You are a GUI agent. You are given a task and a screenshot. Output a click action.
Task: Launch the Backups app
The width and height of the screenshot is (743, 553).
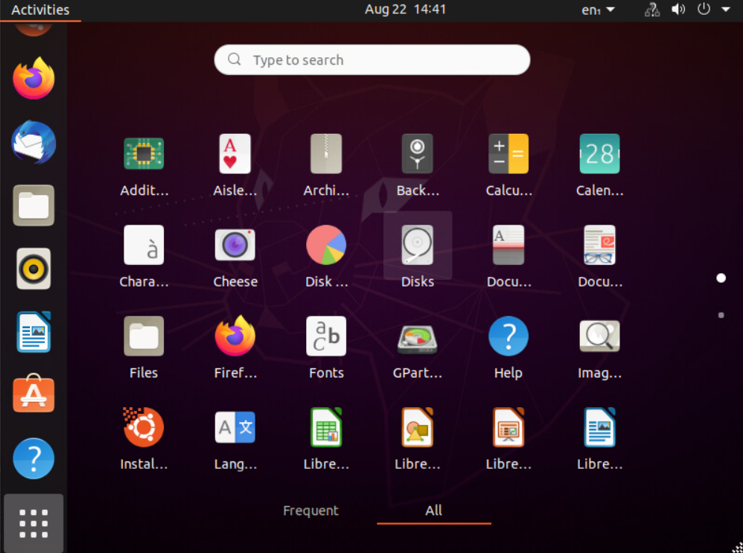click(417, 154)
